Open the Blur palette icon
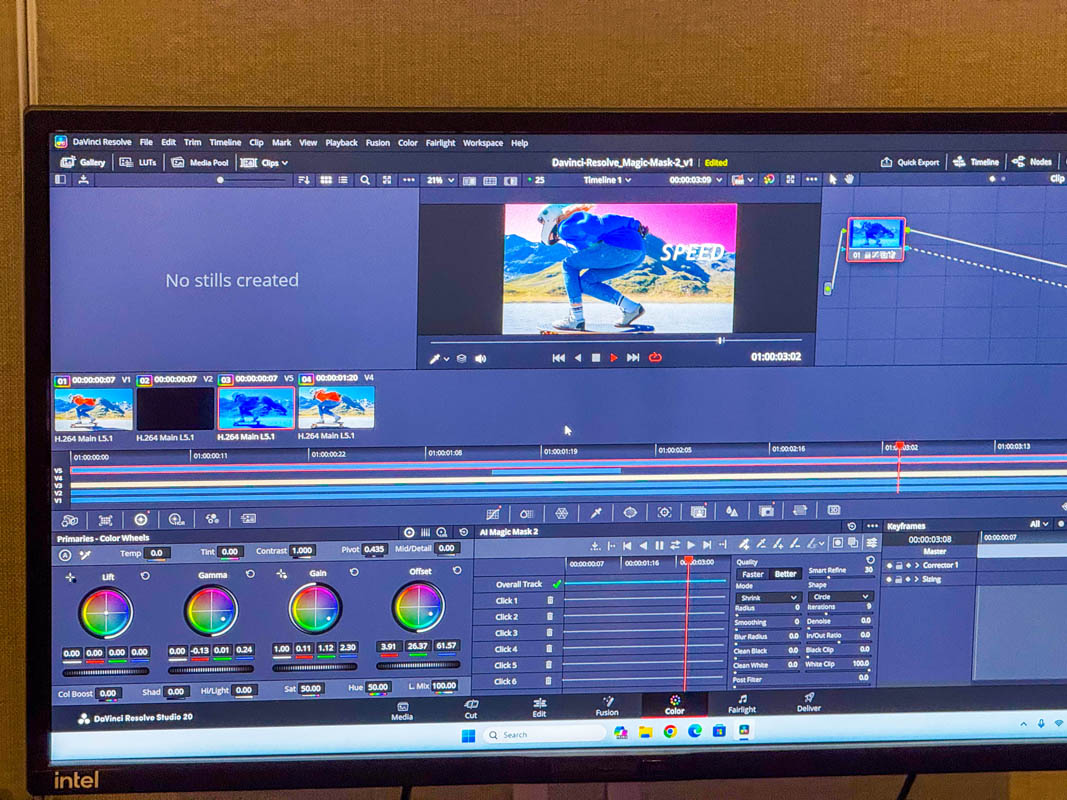 click(732, 511)
